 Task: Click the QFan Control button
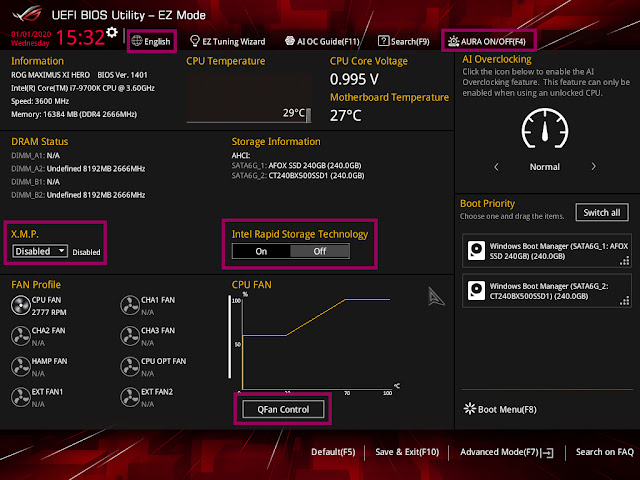point(283,409)
